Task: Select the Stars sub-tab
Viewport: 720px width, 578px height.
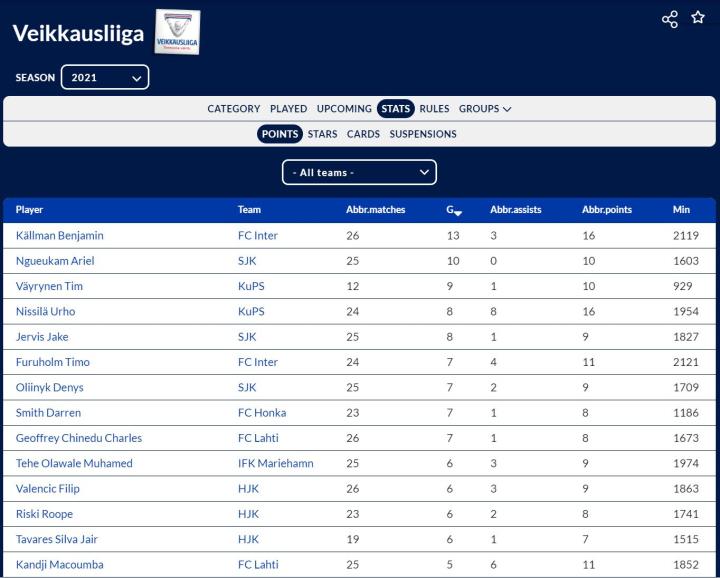Action: [x=322, y=134]
